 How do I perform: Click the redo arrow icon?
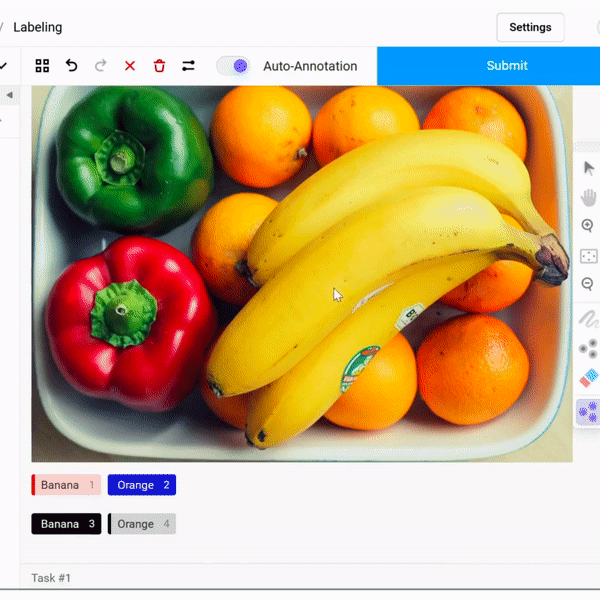coord(101,66)
